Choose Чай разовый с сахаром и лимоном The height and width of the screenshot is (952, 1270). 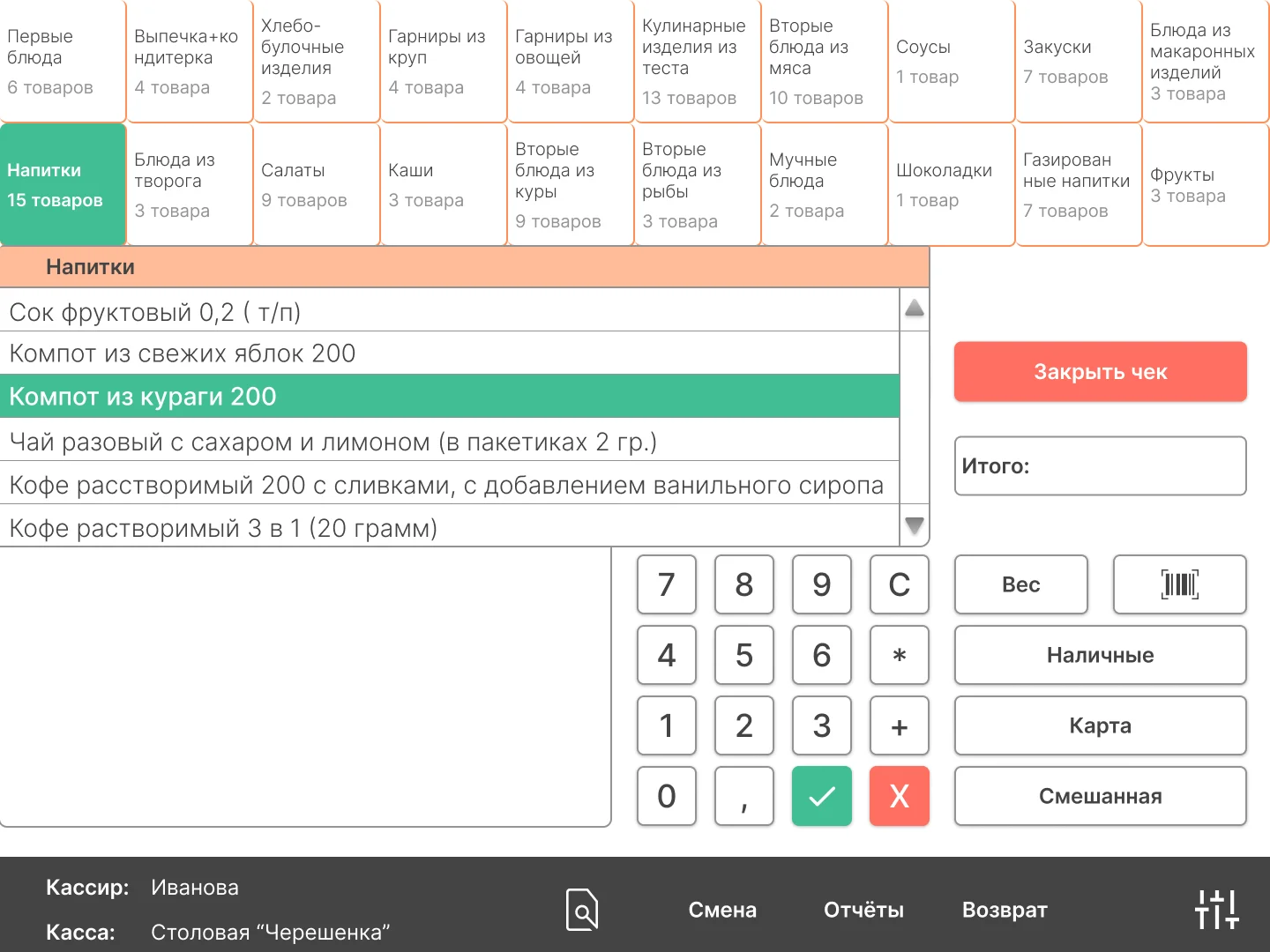(450, 440)
